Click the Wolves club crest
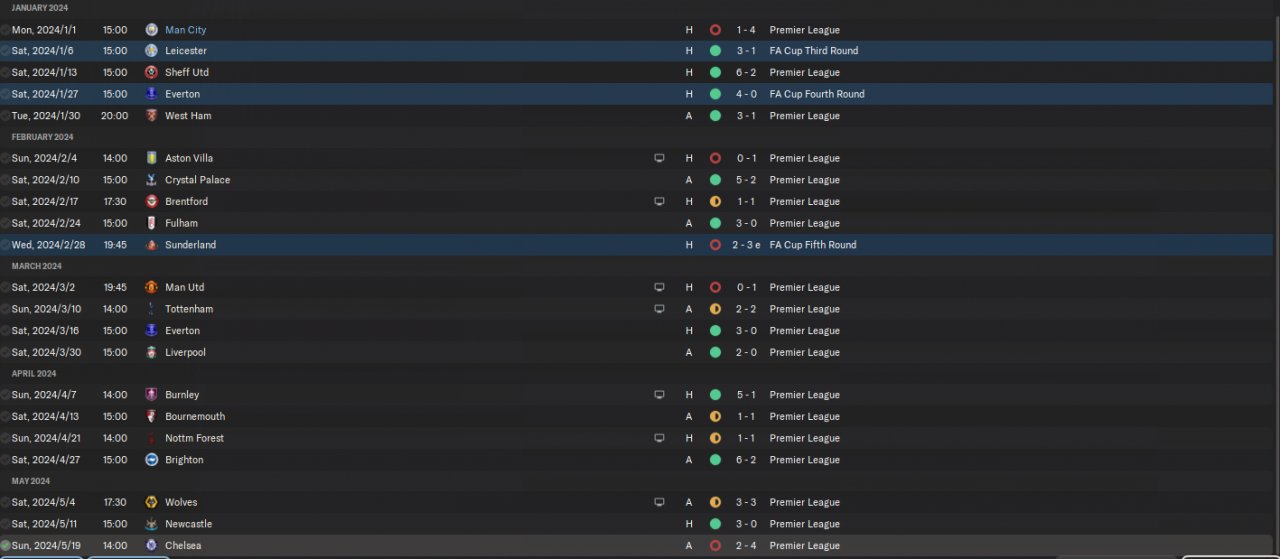1280x559 pixels. coord(151,502)
